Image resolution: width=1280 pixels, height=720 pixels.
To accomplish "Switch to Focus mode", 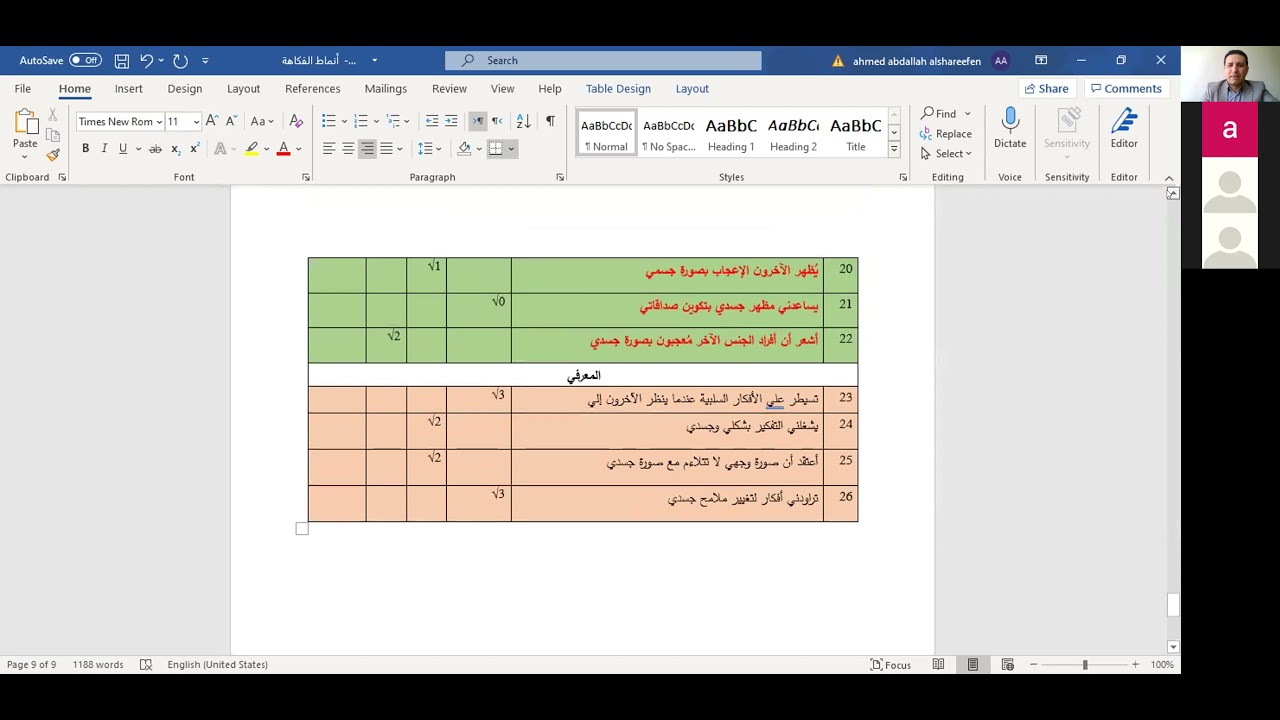I will (890, 664).
